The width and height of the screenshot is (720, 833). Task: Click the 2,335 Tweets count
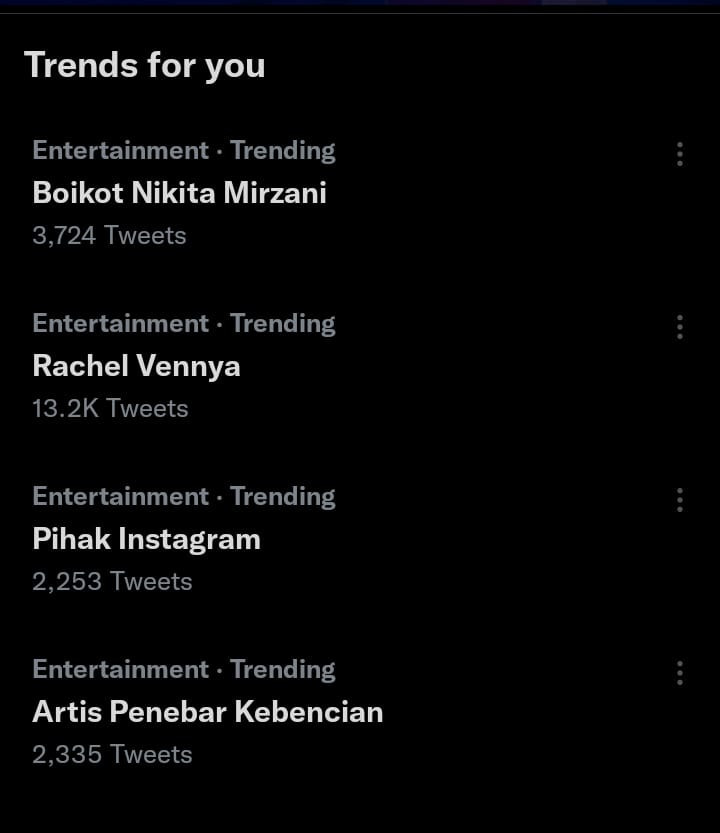pyautogui.click(x=112, y=755)
